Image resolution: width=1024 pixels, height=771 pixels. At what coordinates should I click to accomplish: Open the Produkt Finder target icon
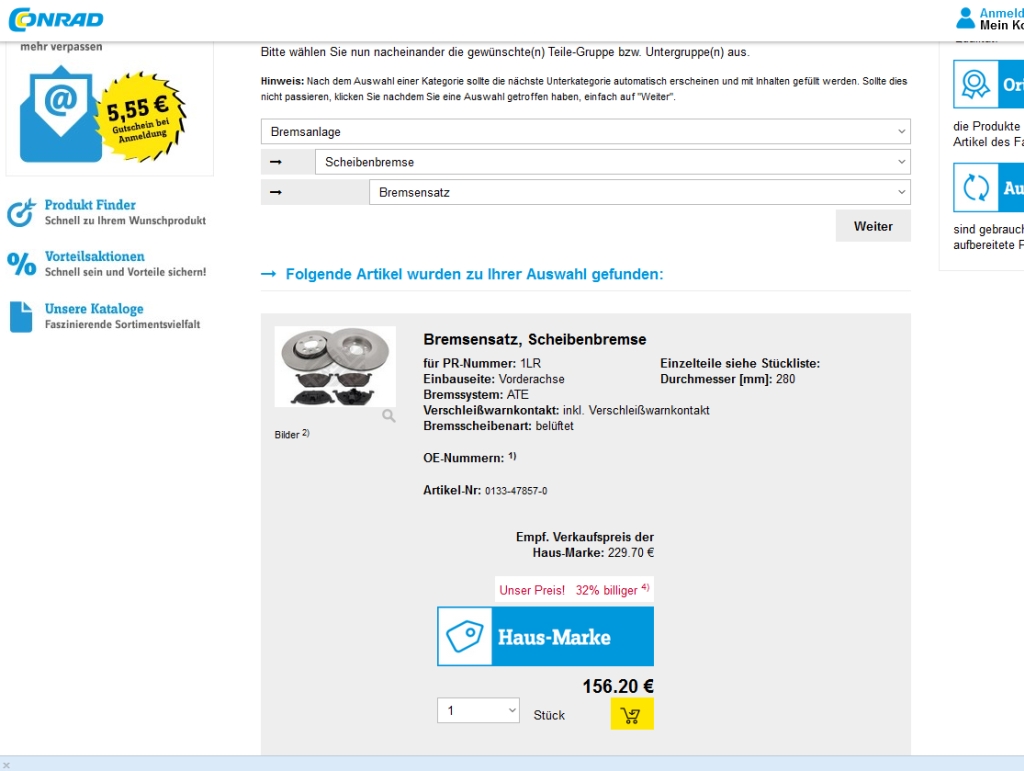21,213
